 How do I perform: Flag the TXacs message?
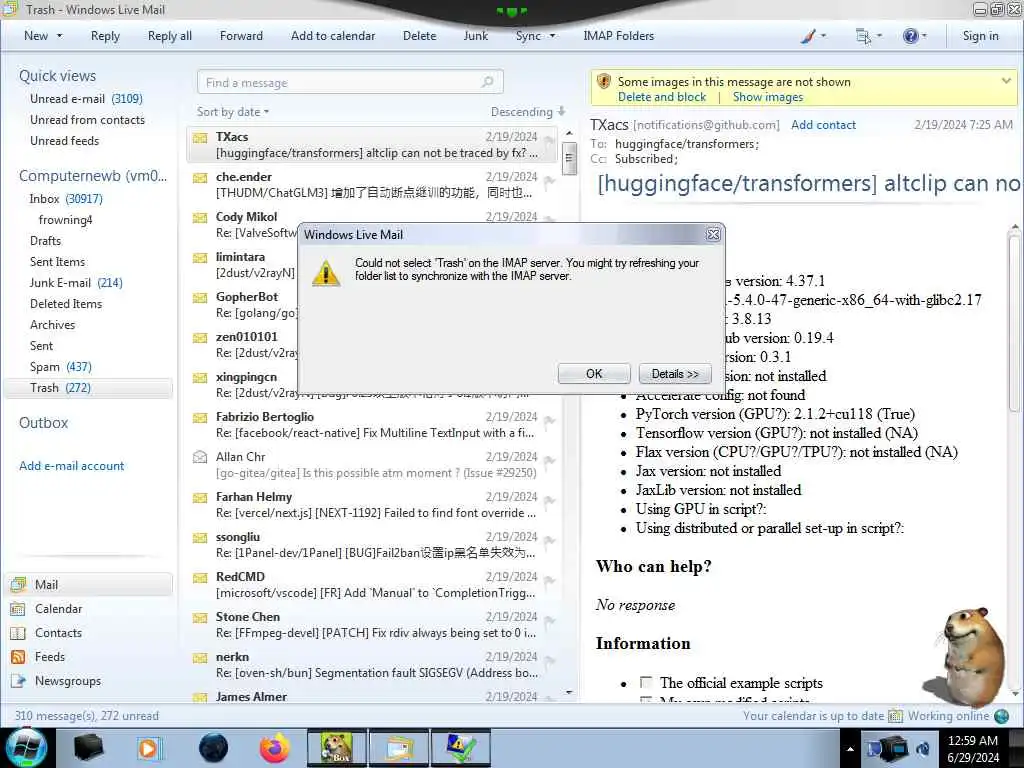coord(549,140)
